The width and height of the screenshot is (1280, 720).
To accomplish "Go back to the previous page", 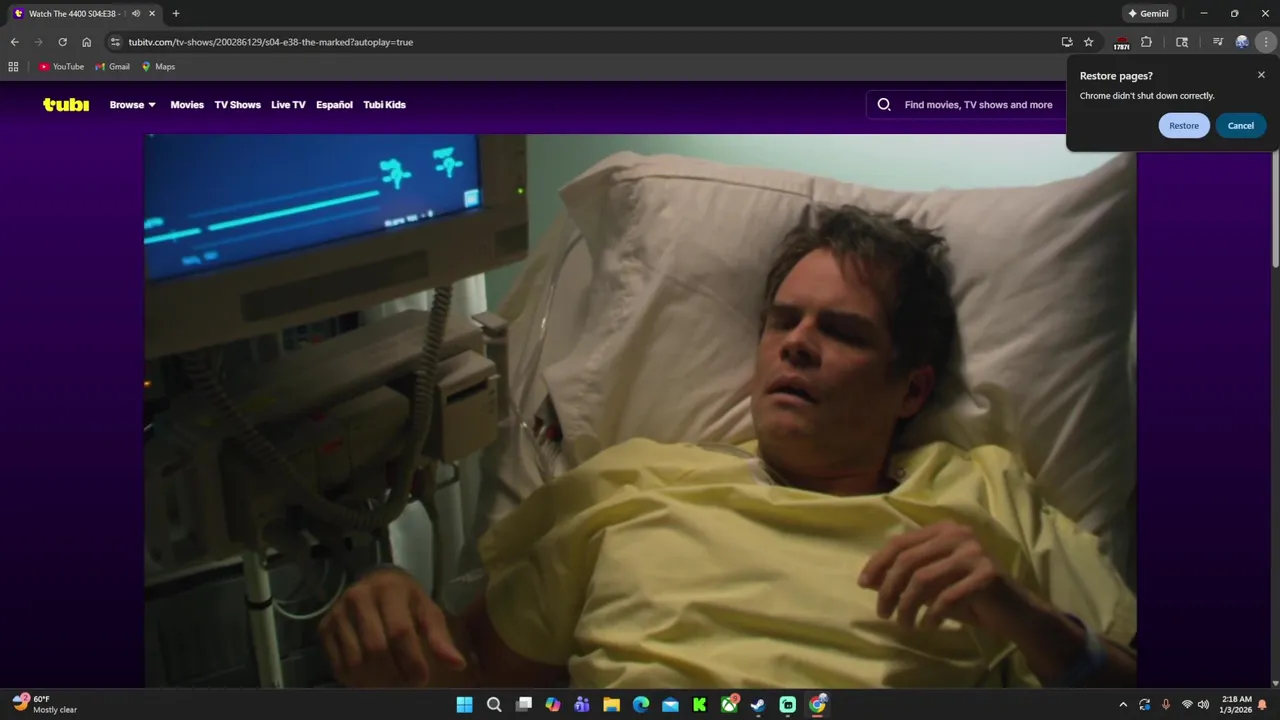I will pos(15,42).
